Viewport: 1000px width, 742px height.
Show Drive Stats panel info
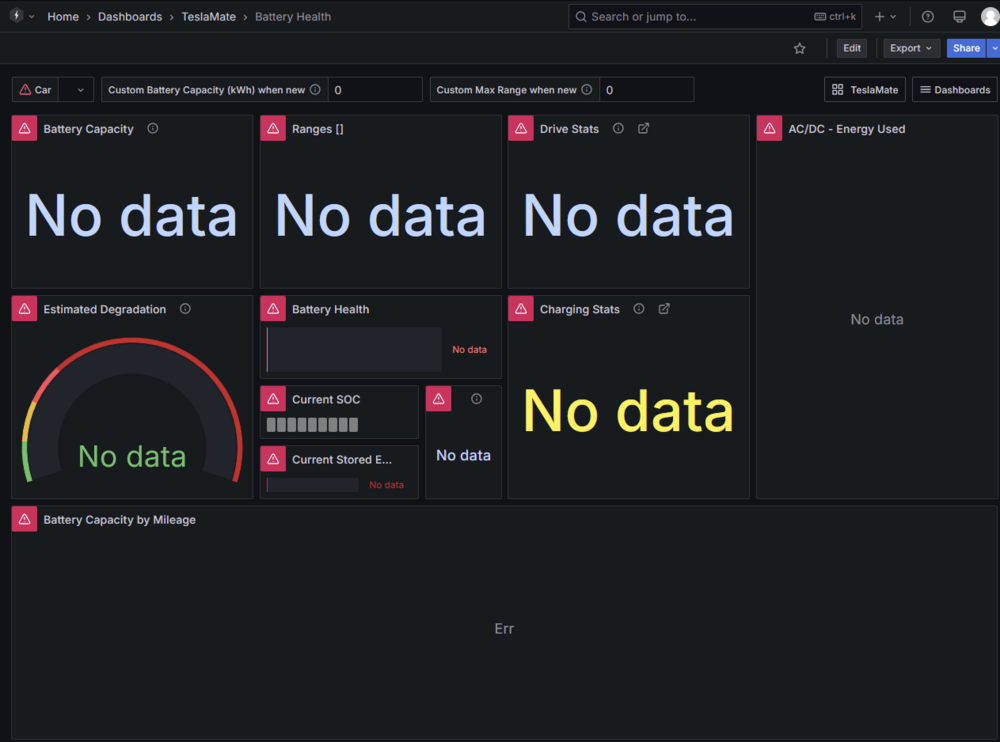tap(618, 128)
